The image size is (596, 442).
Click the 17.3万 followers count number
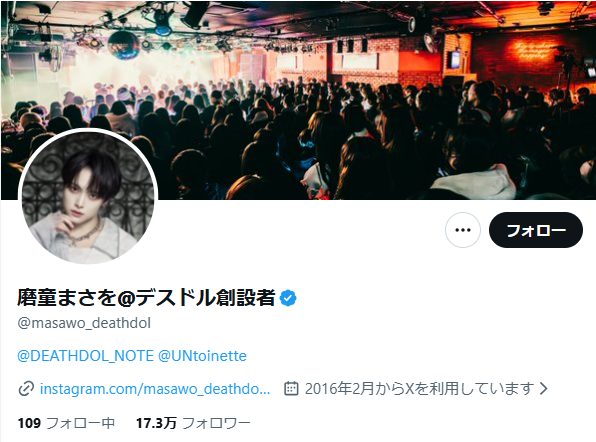156,423
